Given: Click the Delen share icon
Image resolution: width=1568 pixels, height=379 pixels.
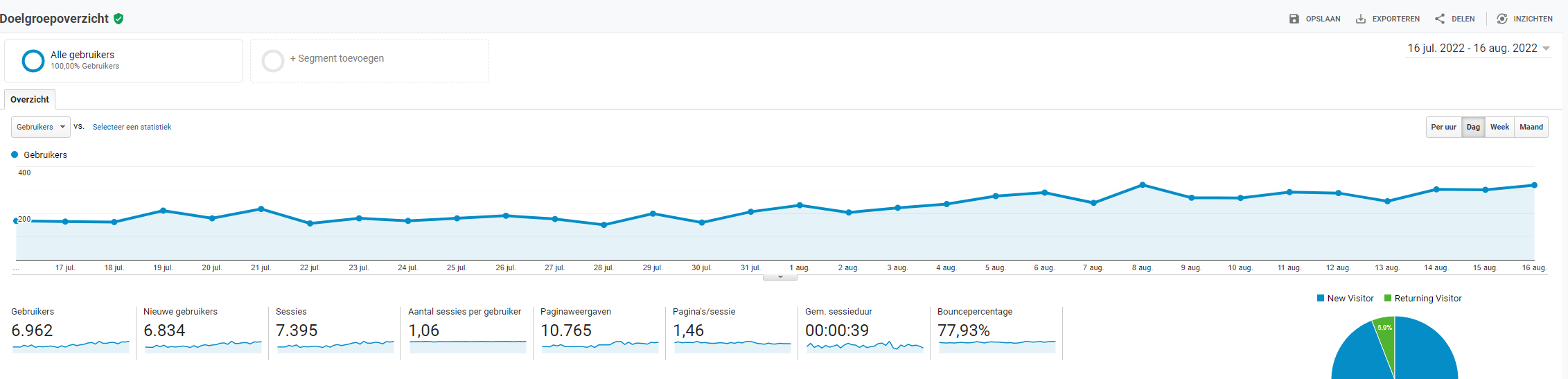Looking at the screenshot, I should tap(1440, 19).
